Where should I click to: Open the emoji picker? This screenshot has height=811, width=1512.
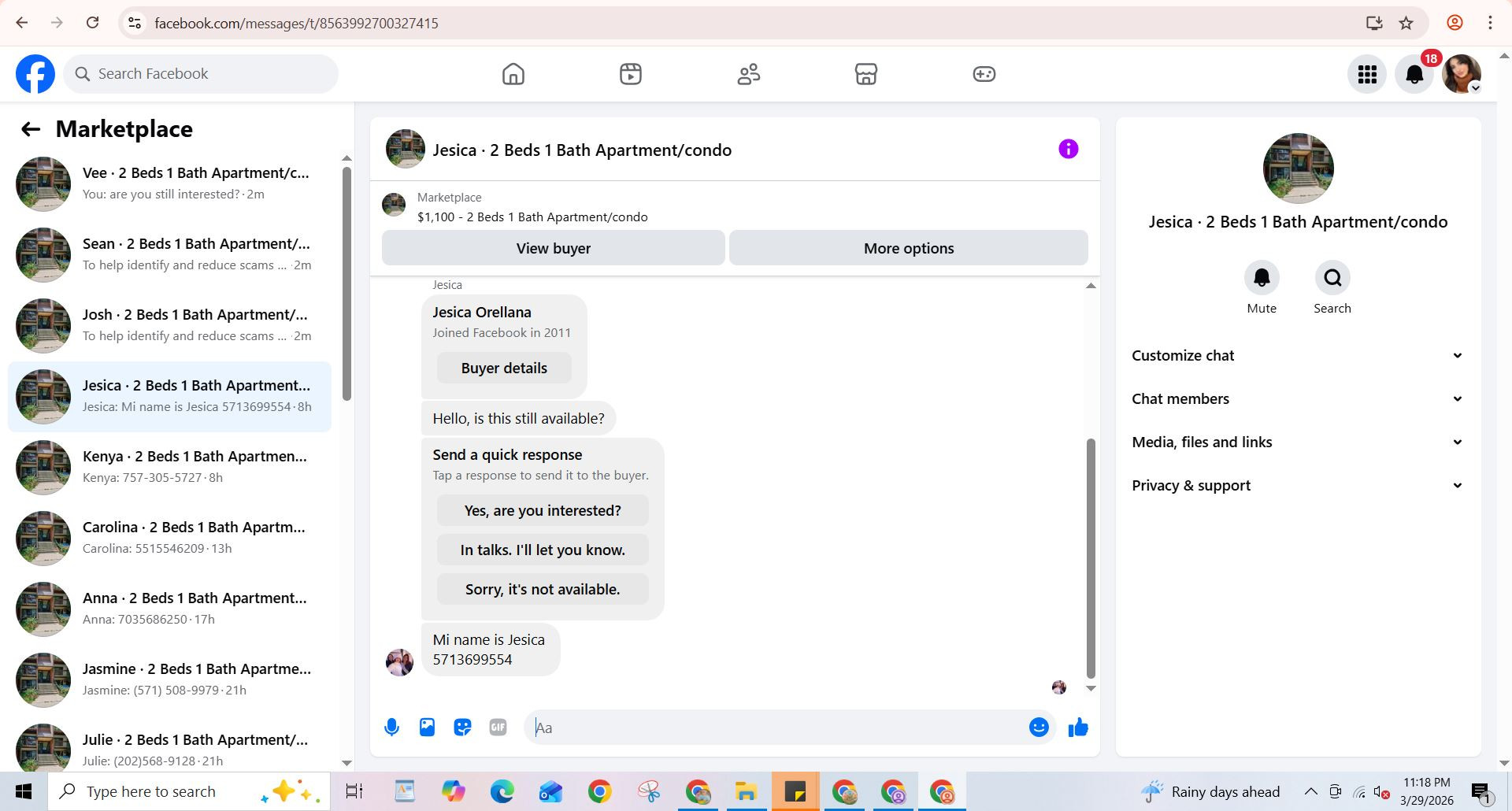1039,728
